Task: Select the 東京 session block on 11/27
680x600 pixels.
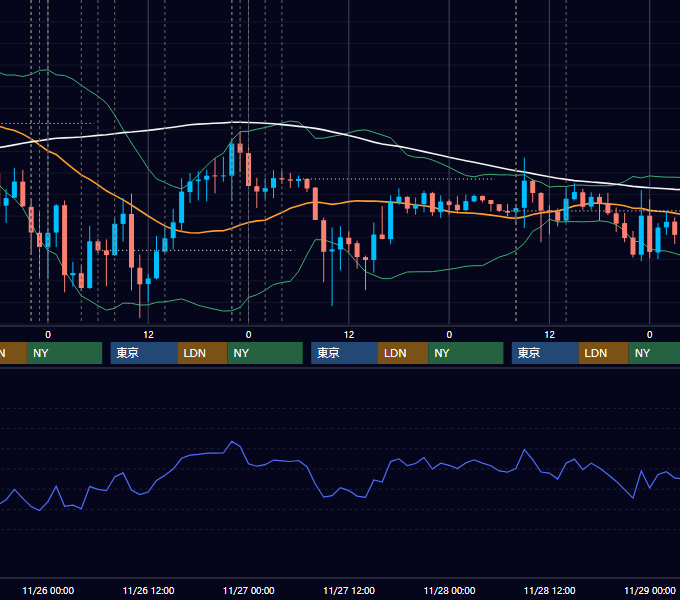Action: point(344,353)
